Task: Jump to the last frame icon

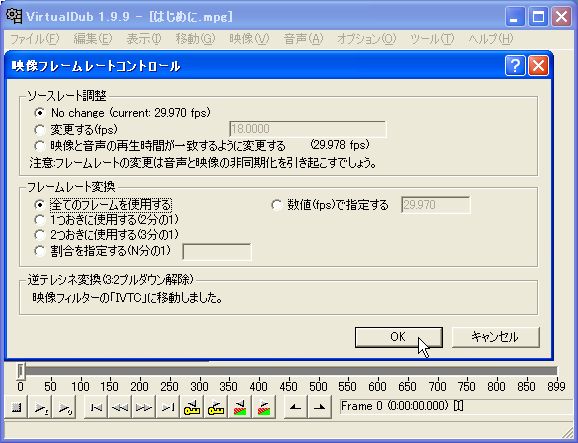Action: click(168, 407)
